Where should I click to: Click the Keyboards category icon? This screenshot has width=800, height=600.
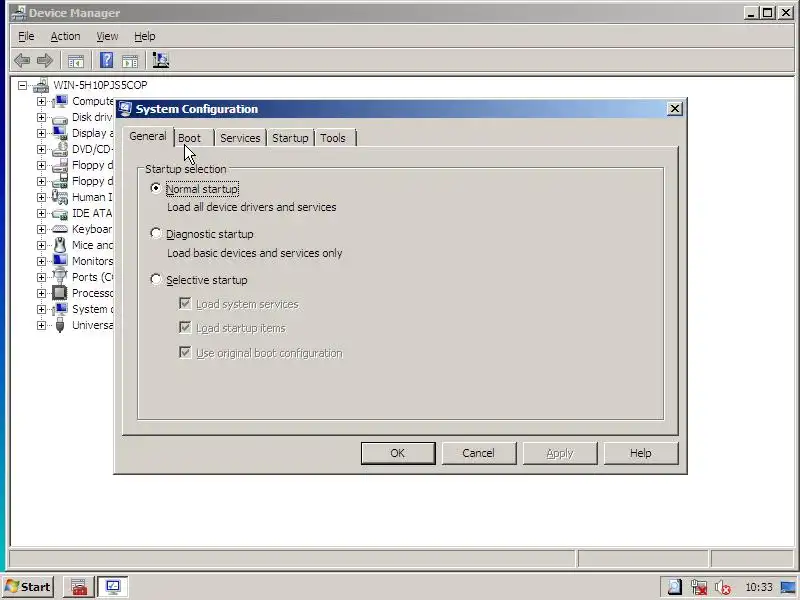click(x=60, y=229)
